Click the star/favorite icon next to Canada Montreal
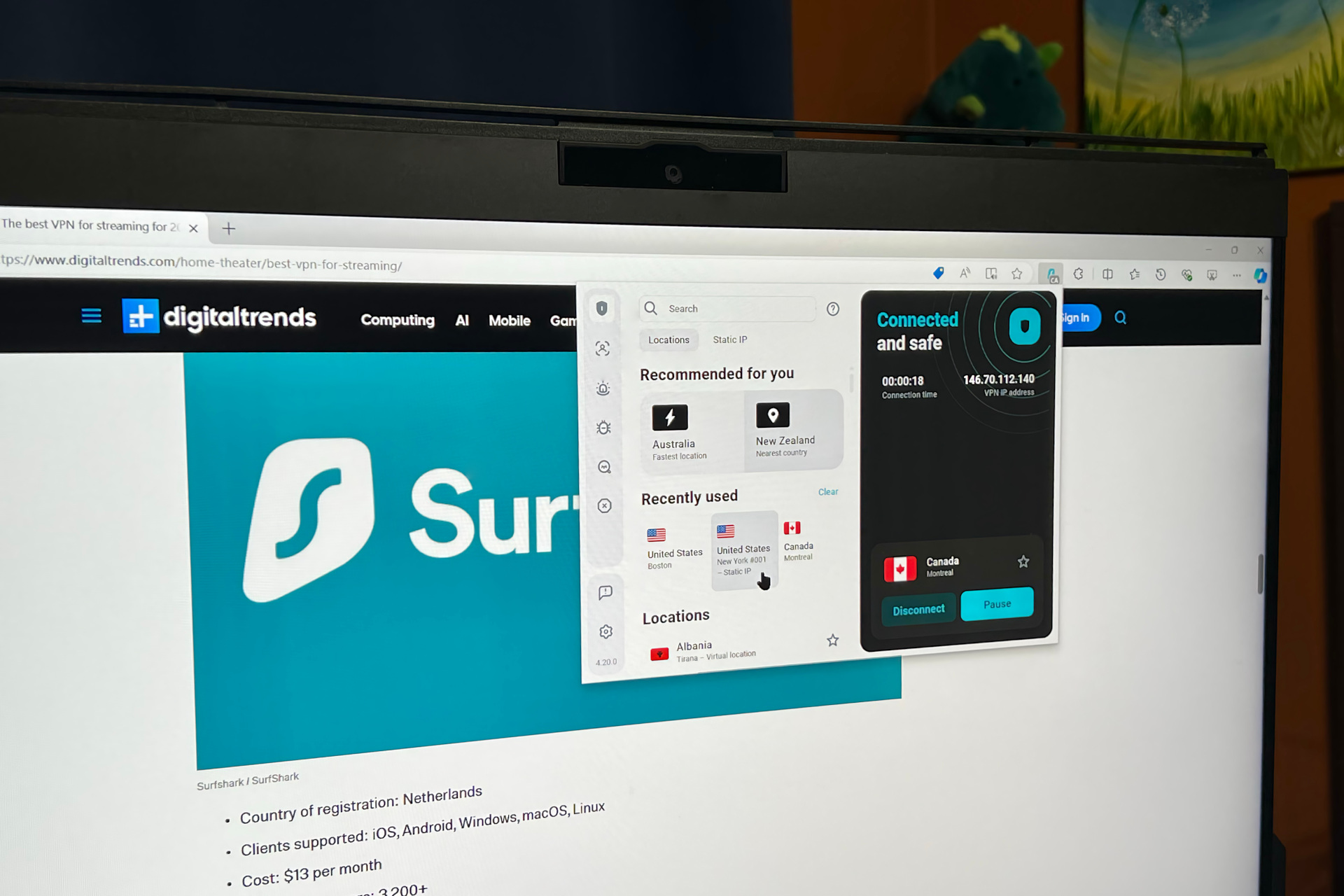1344x896 pixels. (1023, 559)
